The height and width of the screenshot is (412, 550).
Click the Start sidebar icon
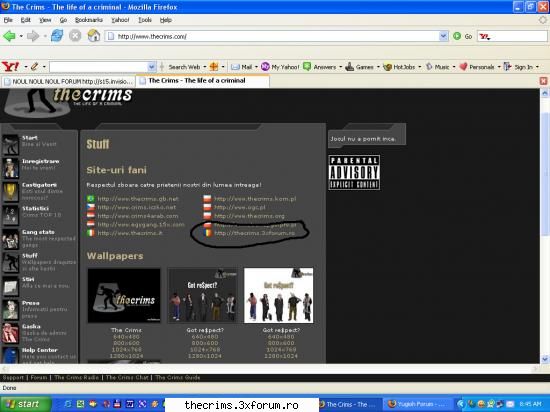click(x=11, y=144)
